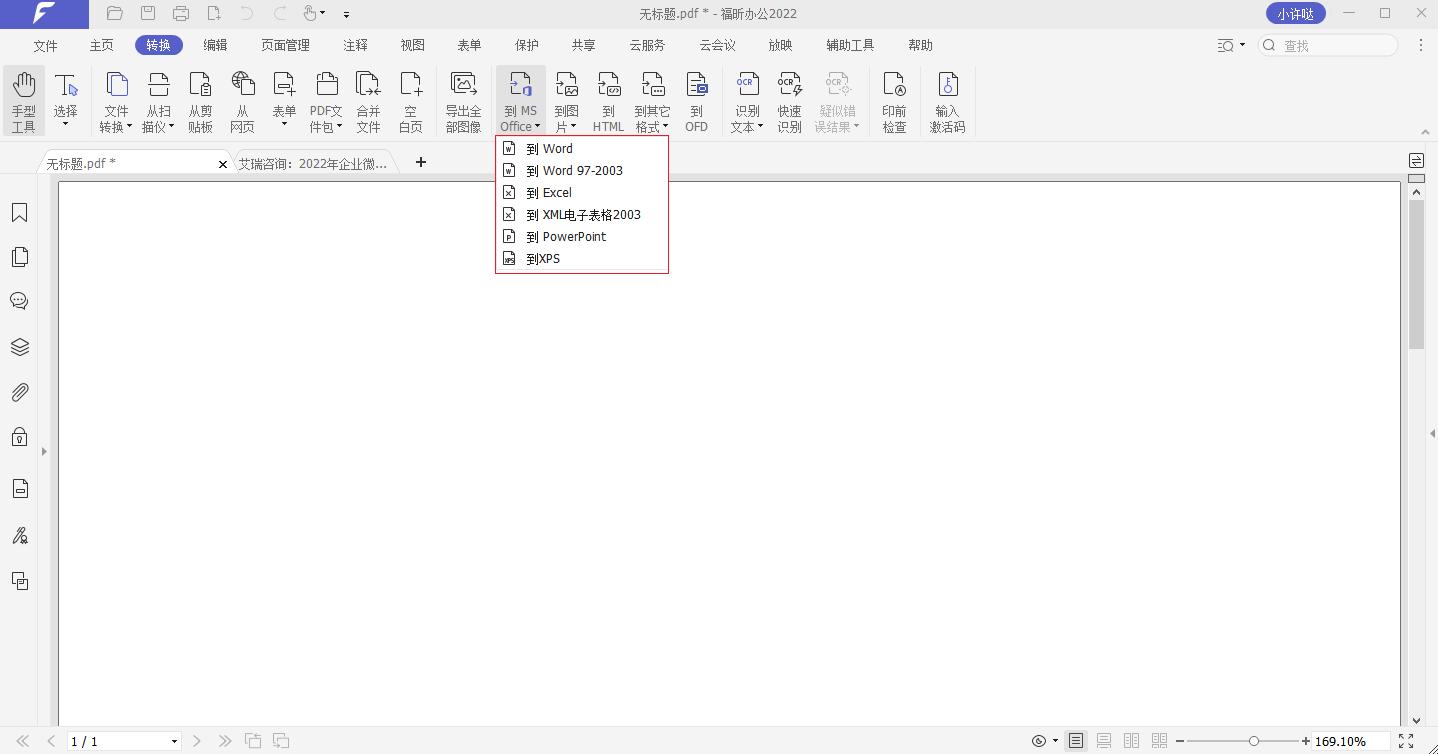Open the page number dropdown at bottom left

point(173,741)
